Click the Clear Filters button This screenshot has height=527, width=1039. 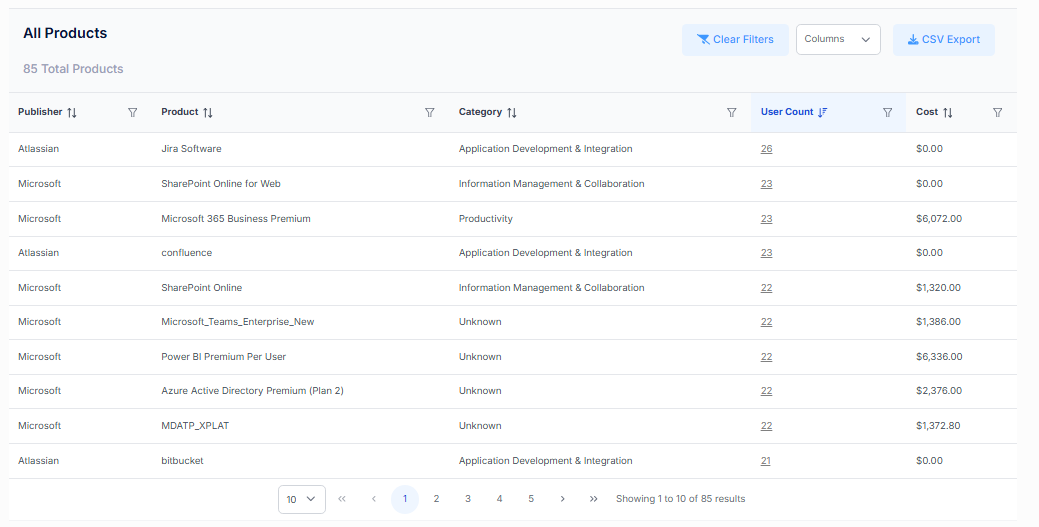735,40
